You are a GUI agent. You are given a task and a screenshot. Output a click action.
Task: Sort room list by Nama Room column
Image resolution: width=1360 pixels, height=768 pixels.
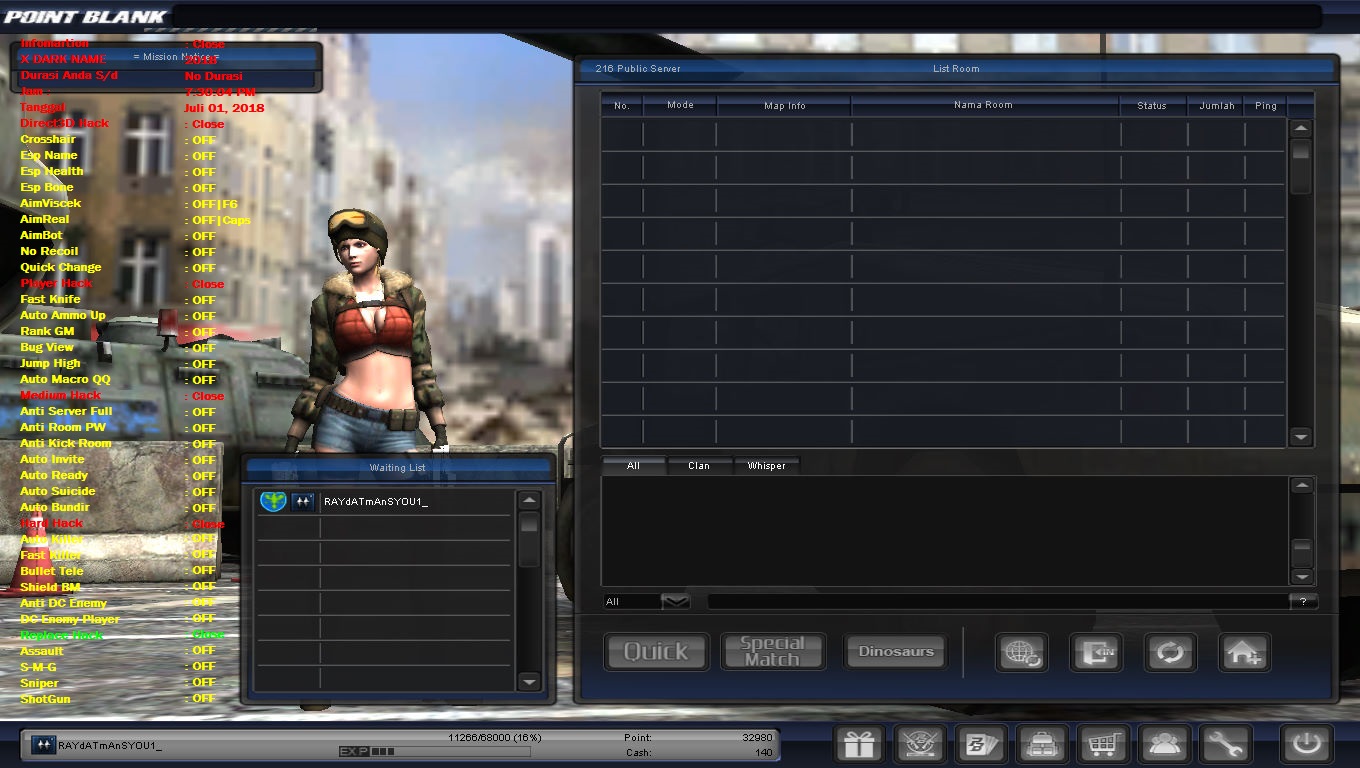click(x=984, y=105)
